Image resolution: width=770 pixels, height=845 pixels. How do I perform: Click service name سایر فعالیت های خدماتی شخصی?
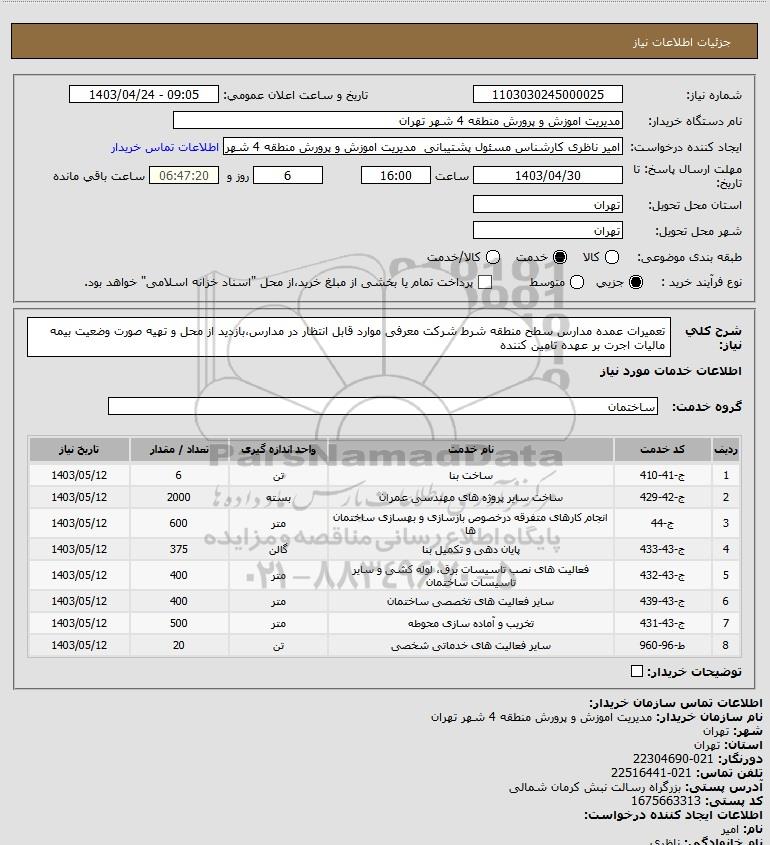[471, 645]
